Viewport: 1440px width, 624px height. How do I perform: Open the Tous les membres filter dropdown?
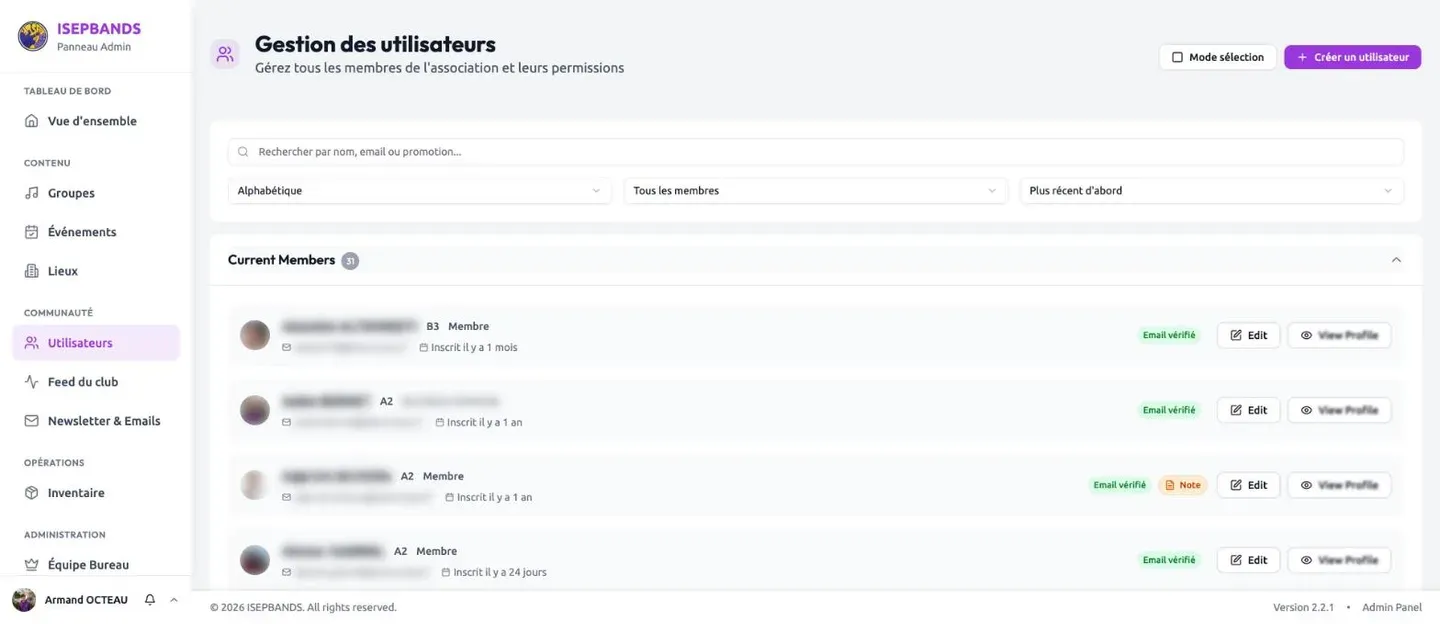coord(816,190)
